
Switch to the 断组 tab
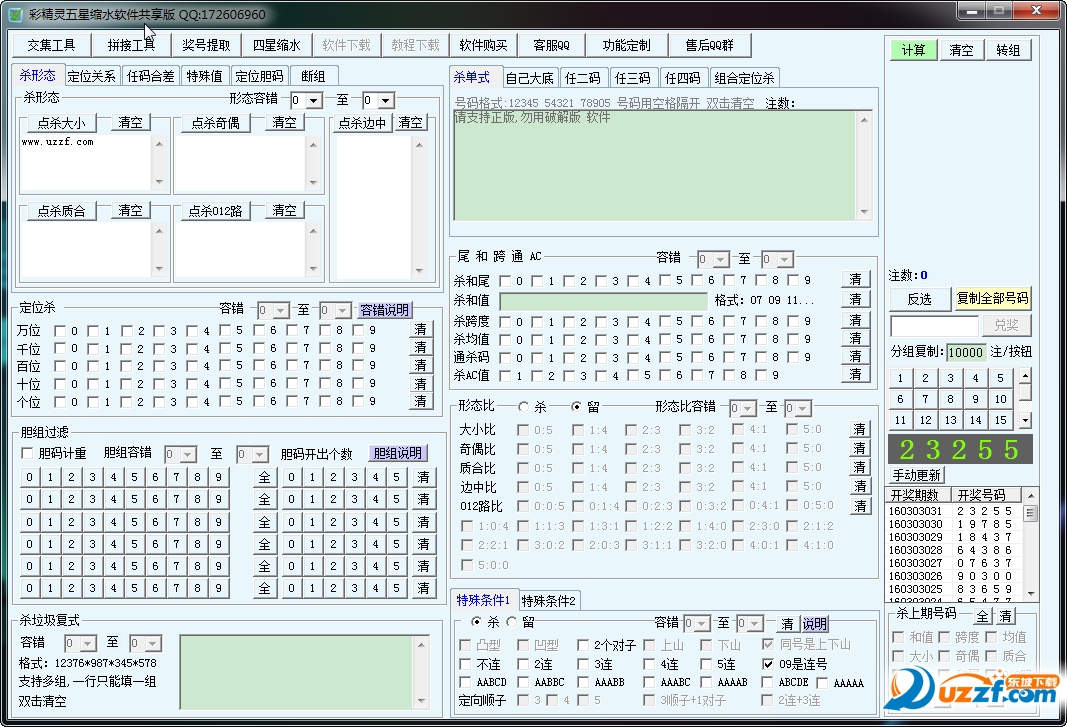pos(313,76)
